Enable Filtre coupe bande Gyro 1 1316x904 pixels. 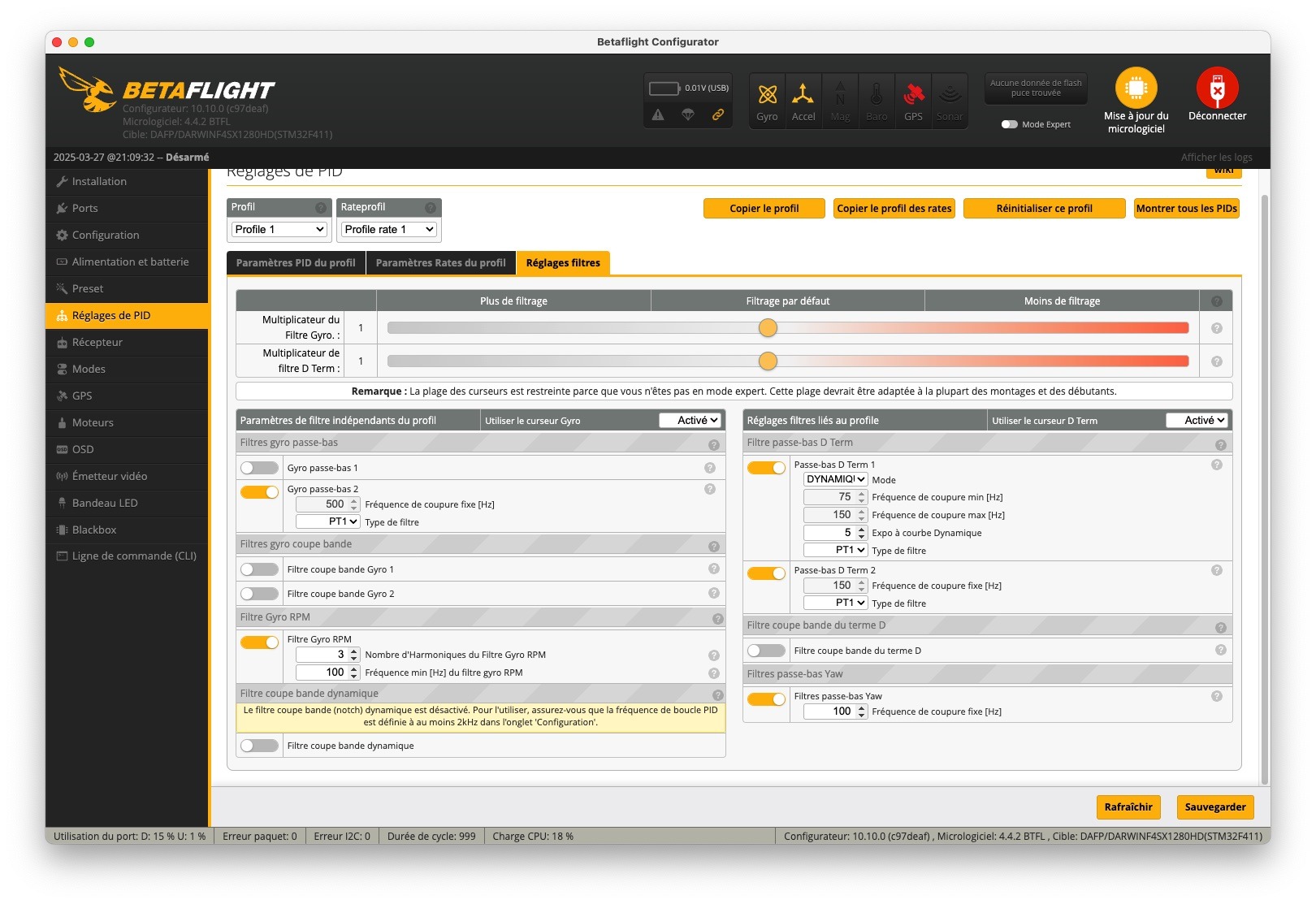coord(259,569)
